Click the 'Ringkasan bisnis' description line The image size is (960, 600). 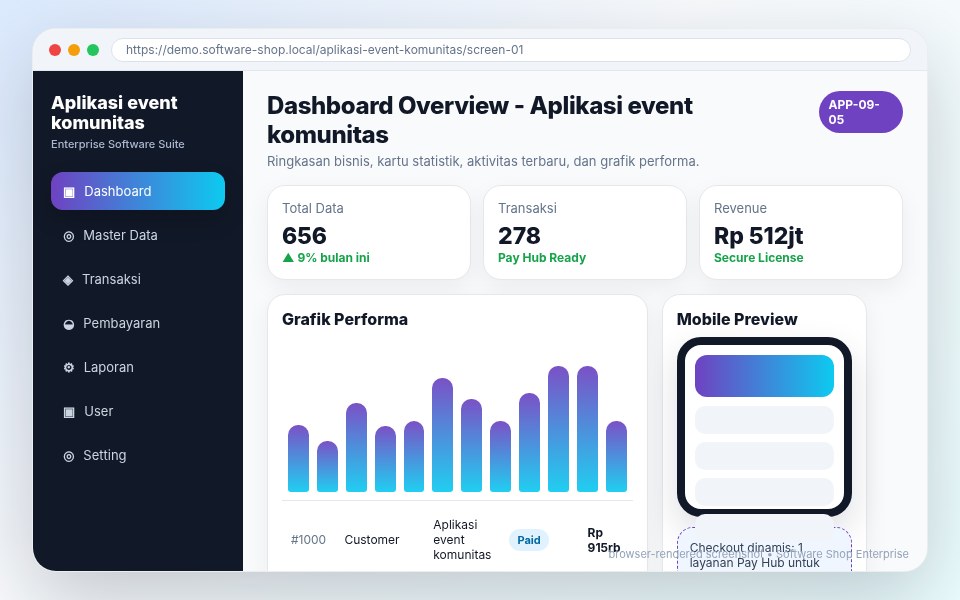tap(483, 162)
